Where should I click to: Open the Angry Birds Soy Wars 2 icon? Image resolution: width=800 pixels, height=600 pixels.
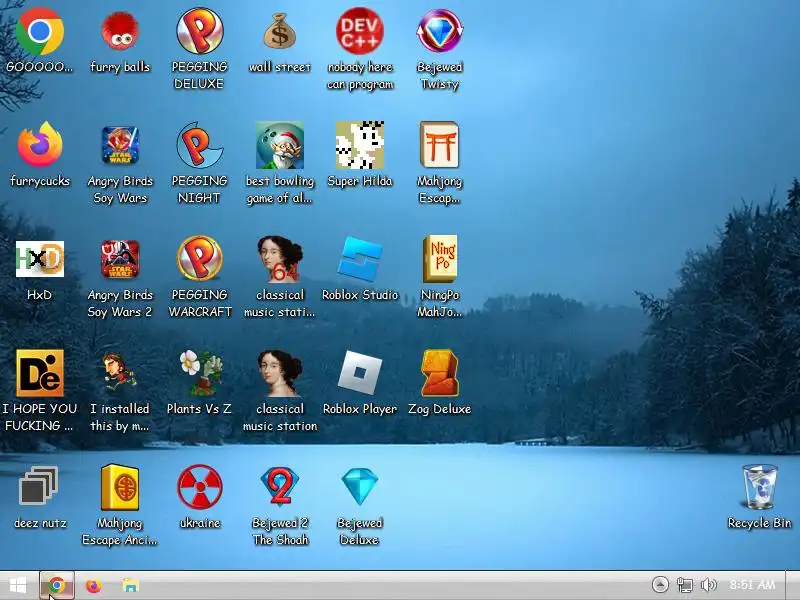[120, 259]
